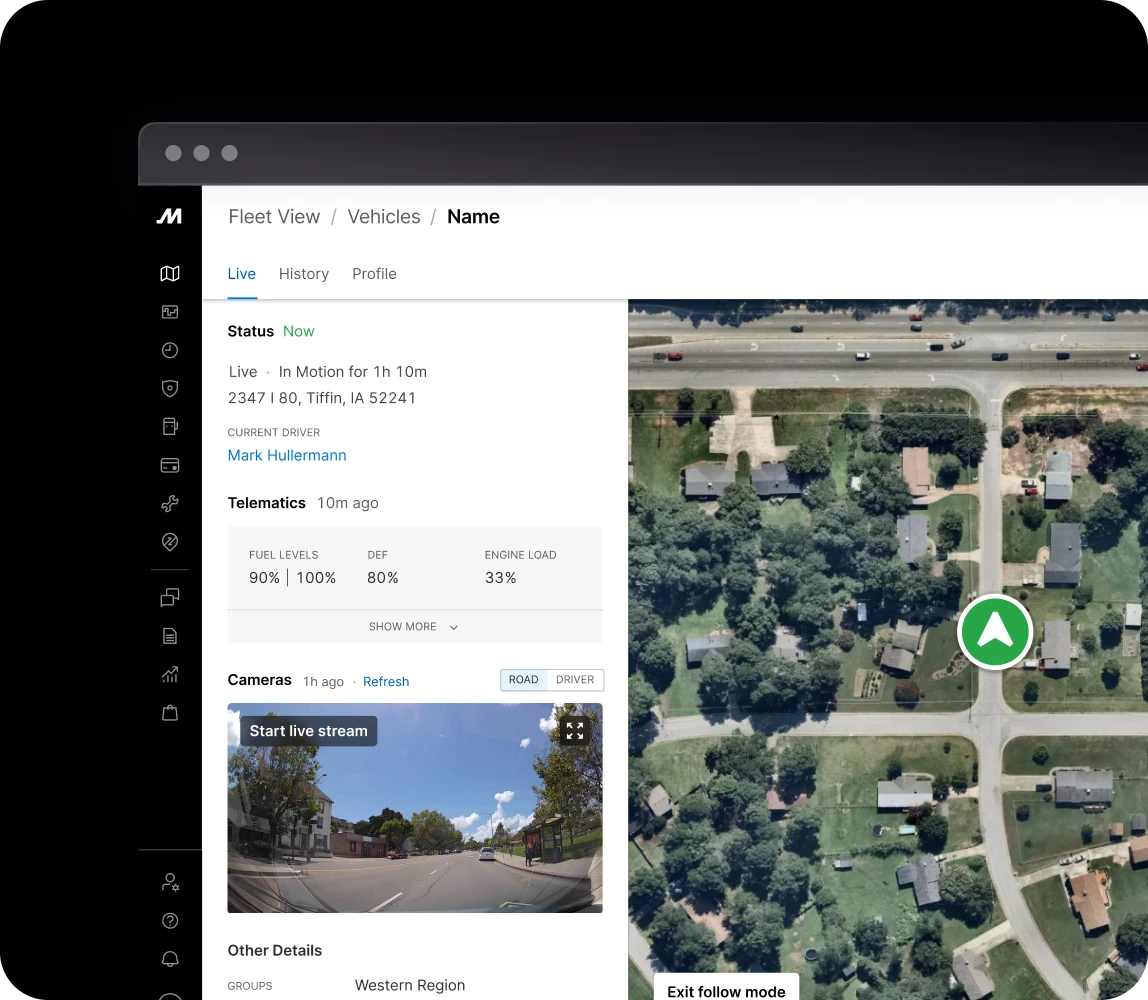
Task: Click the notifications bell icon
Action: pyautogui.click(x=170, y=959)
